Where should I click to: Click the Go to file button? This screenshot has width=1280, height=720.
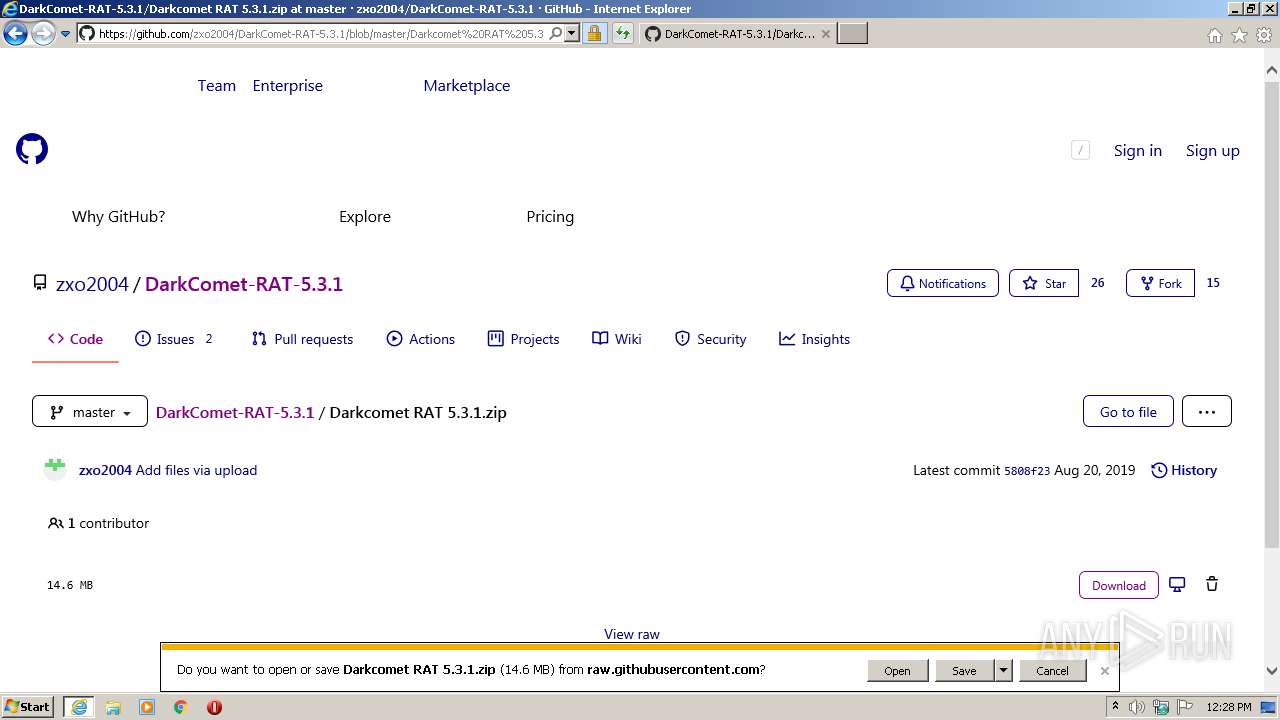coord(1128,411)
